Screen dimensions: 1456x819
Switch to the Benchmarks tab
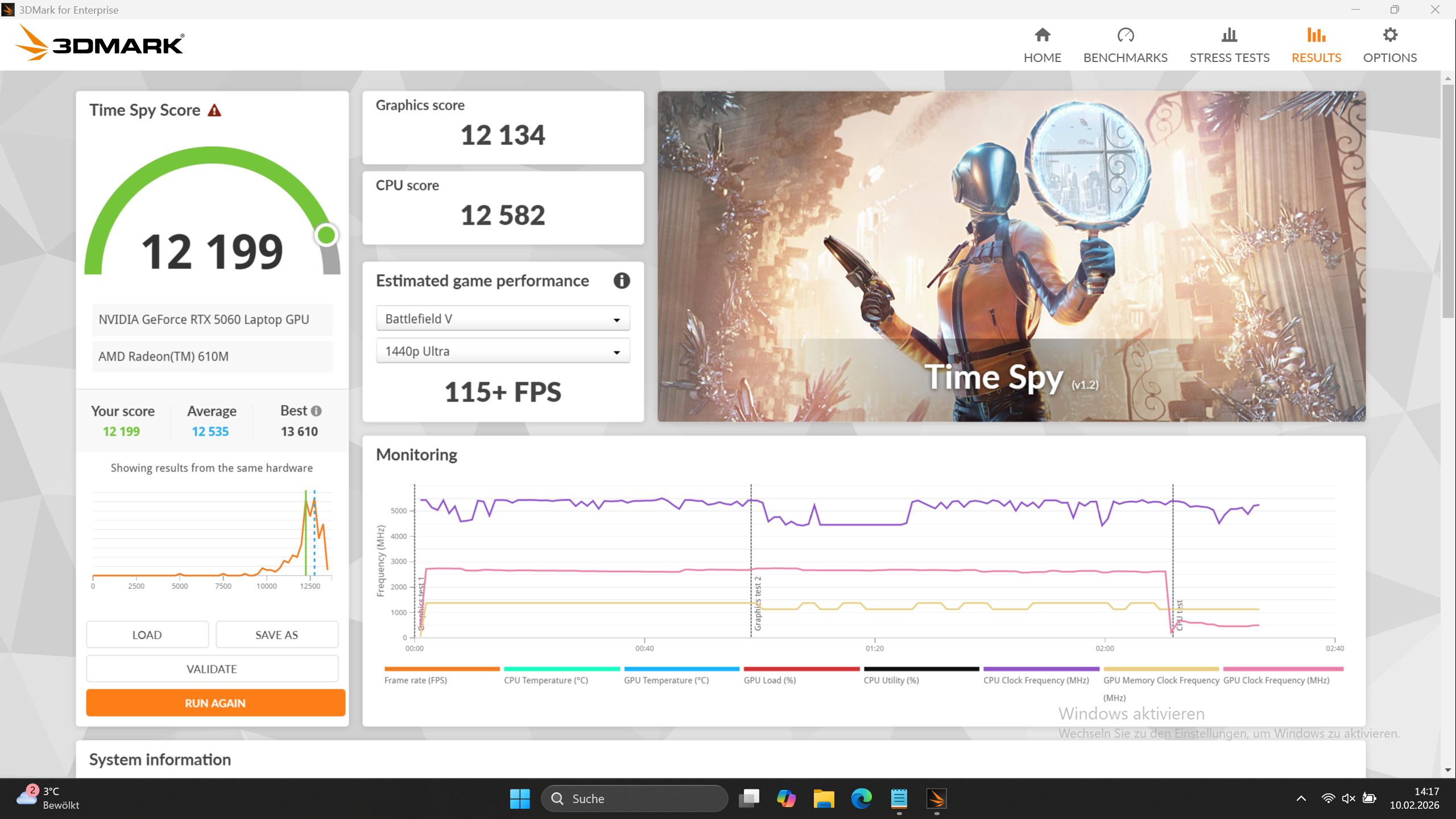point(1125,45)
